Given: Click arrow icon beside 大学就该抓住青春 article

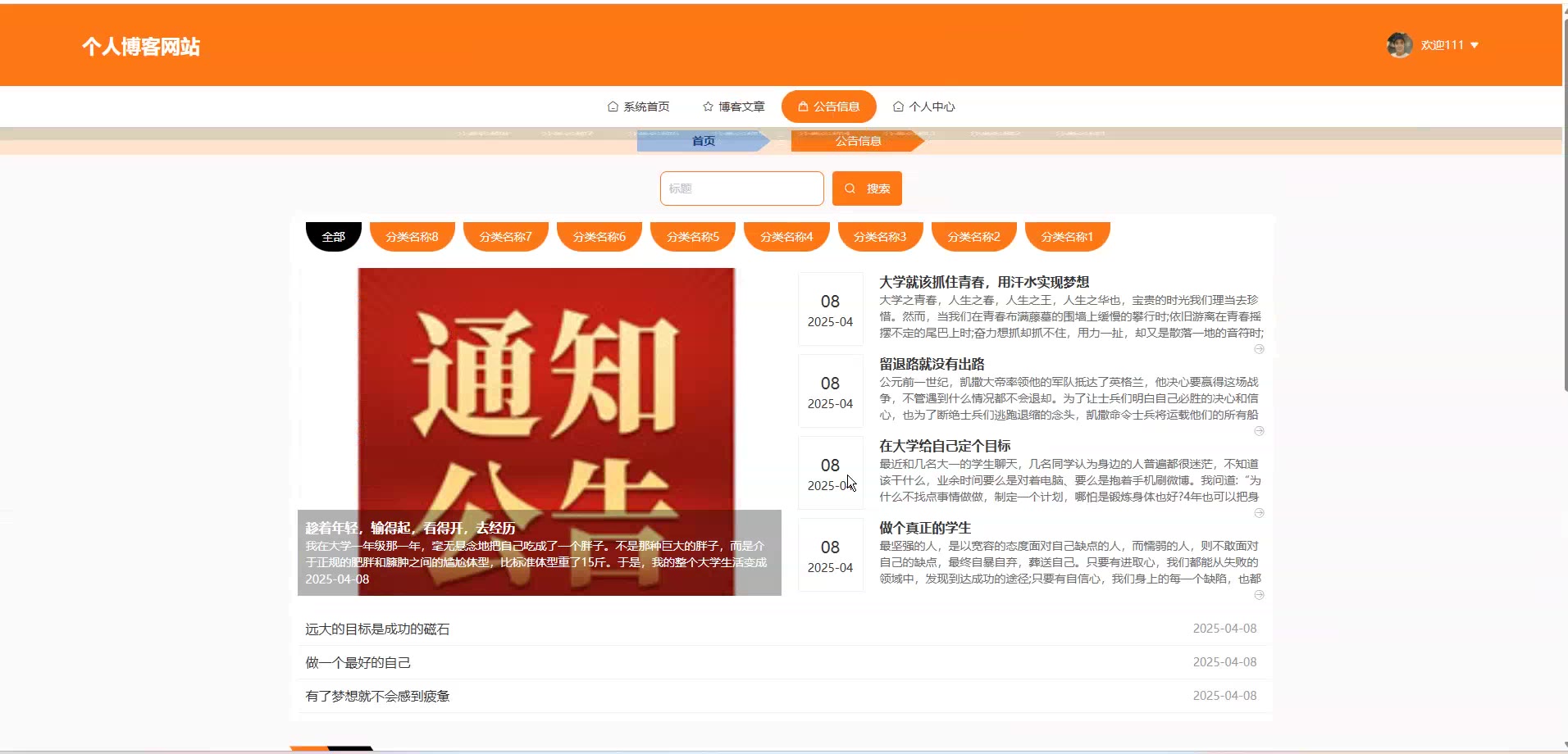Looking at the screenshot, I should [1259, 349].
